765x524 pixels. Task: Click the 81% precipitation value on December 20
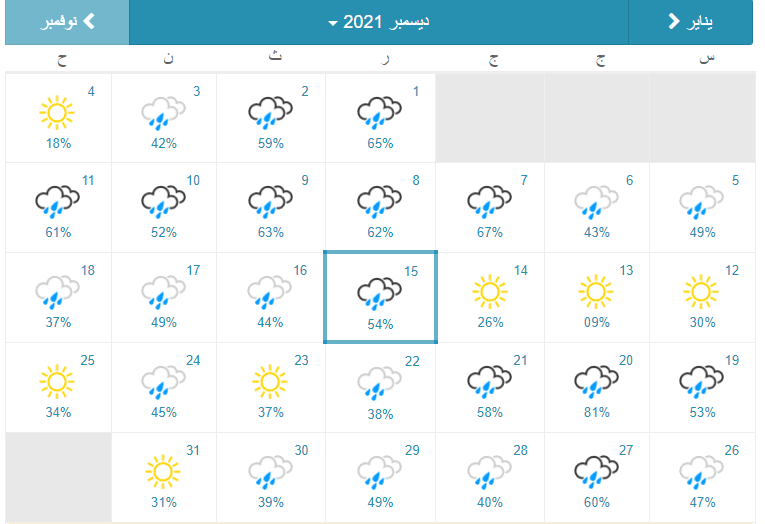[x=596, y=412]
